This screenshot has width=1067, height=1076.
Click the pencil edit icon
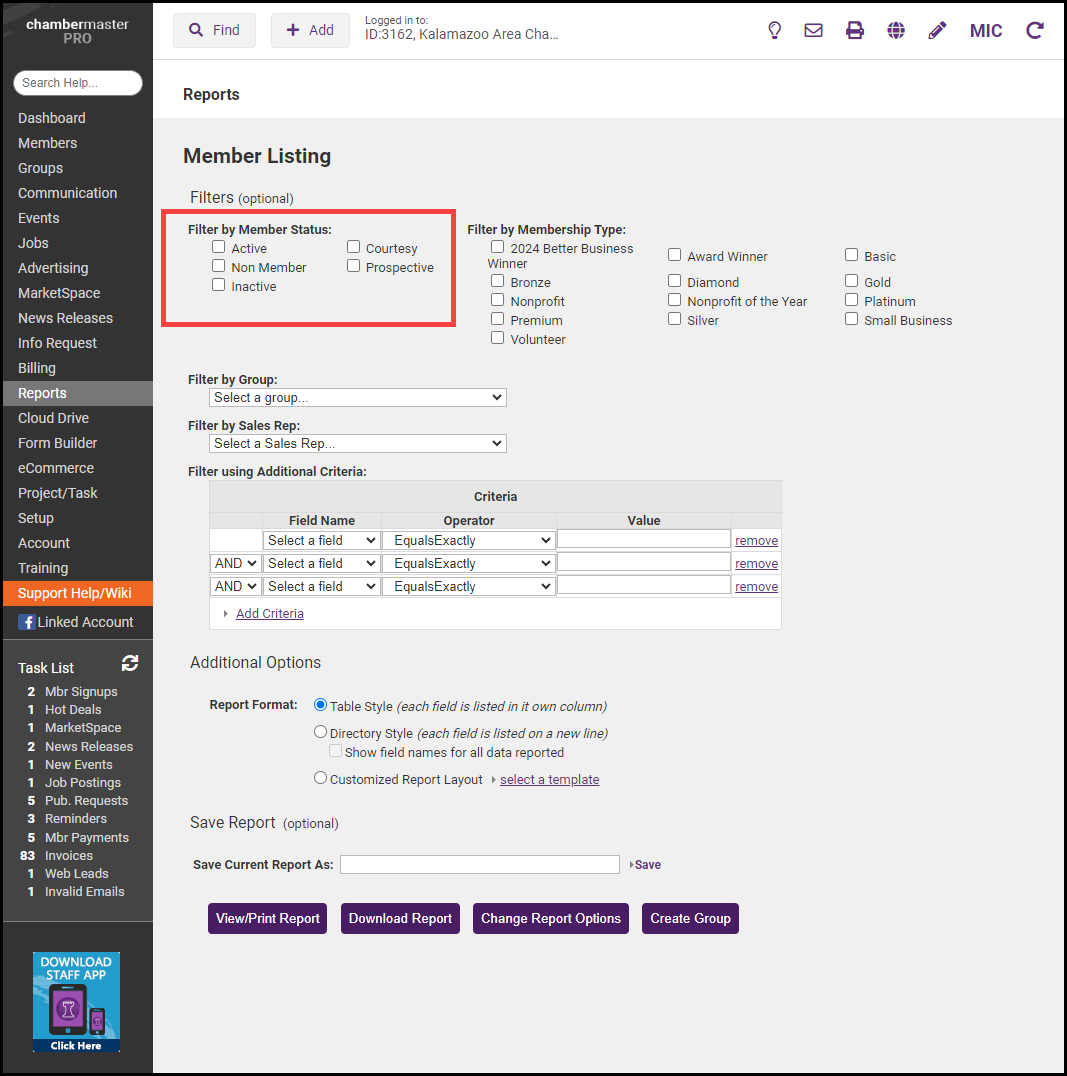tap(937, 30)
